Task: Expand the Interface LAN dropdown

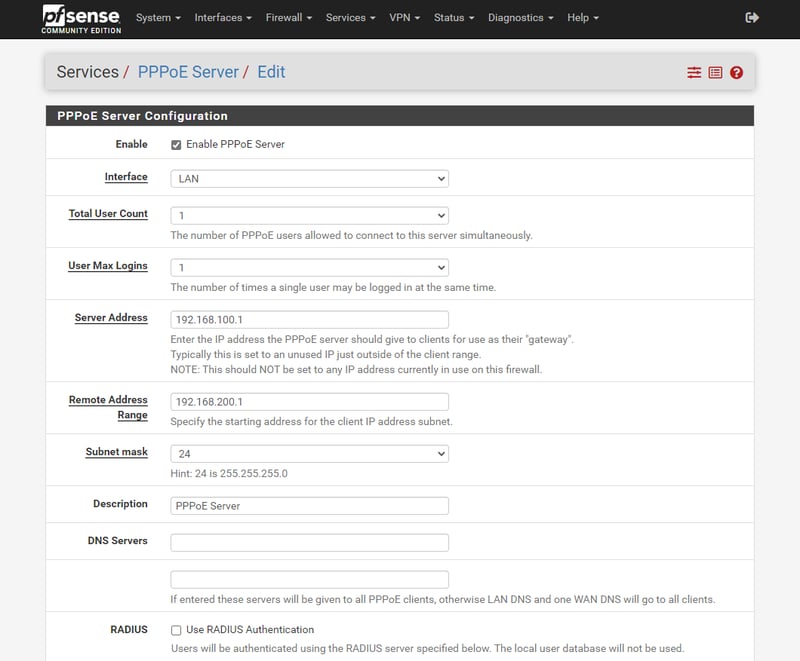Action: [x=309, y=179]
